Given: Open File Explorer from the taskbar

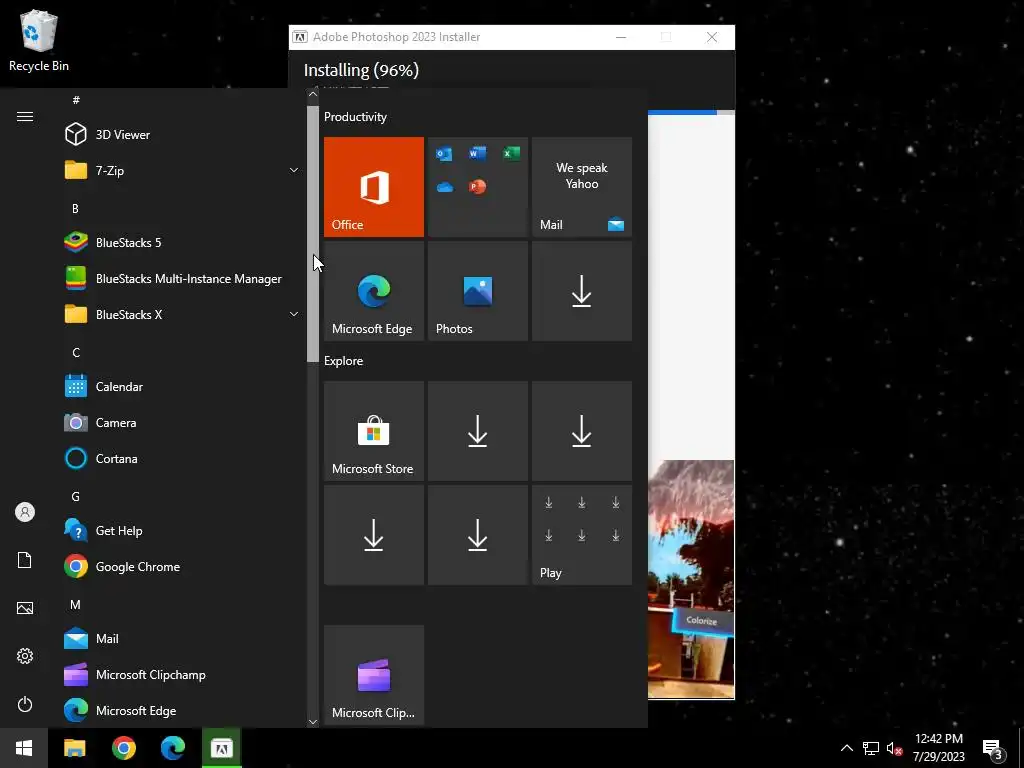Looking at the screenshot, I should (x=74, y=748).
